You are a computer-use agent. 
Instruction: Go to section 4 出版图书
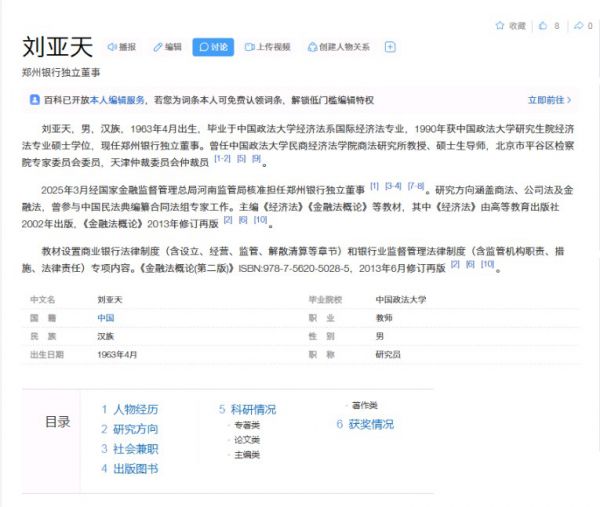pyautogui.click(x=129, y=469)
